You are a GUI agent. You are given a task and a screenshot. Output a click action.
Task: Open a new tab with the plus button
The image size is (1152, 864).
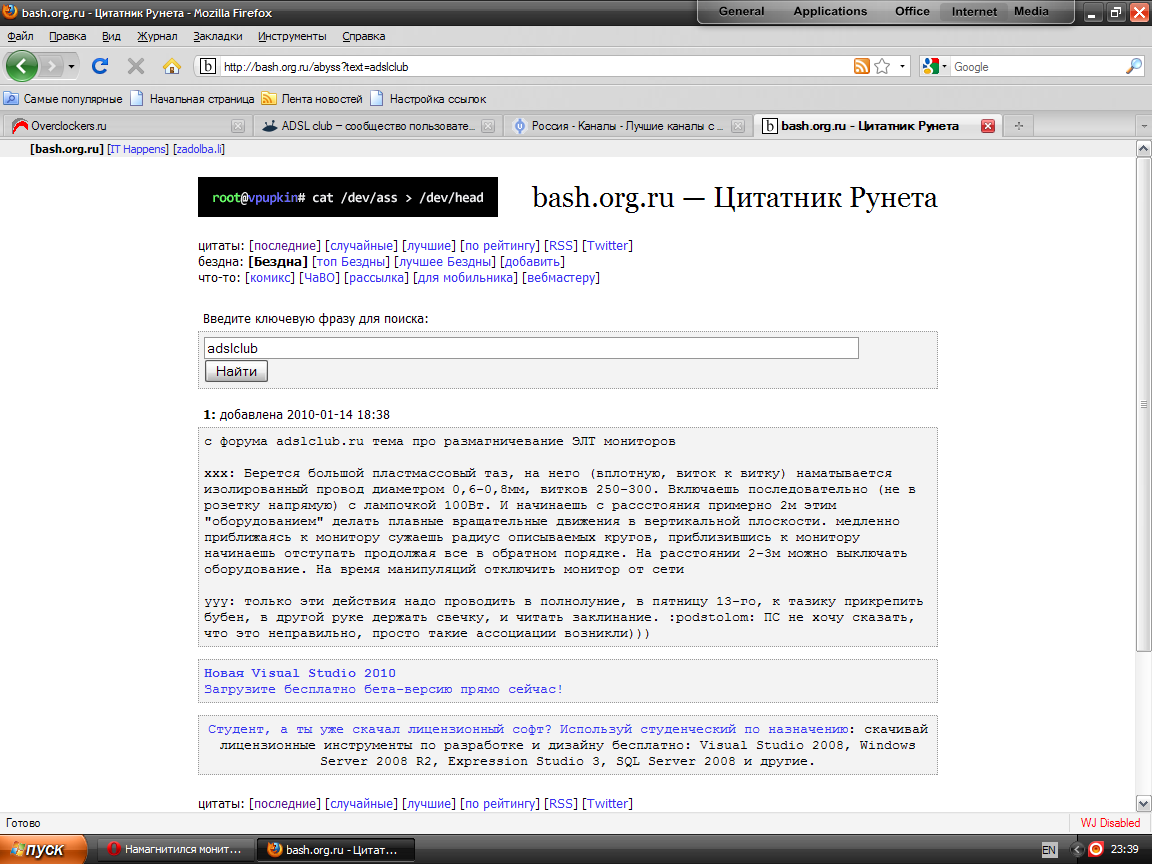pos(1018,126)
